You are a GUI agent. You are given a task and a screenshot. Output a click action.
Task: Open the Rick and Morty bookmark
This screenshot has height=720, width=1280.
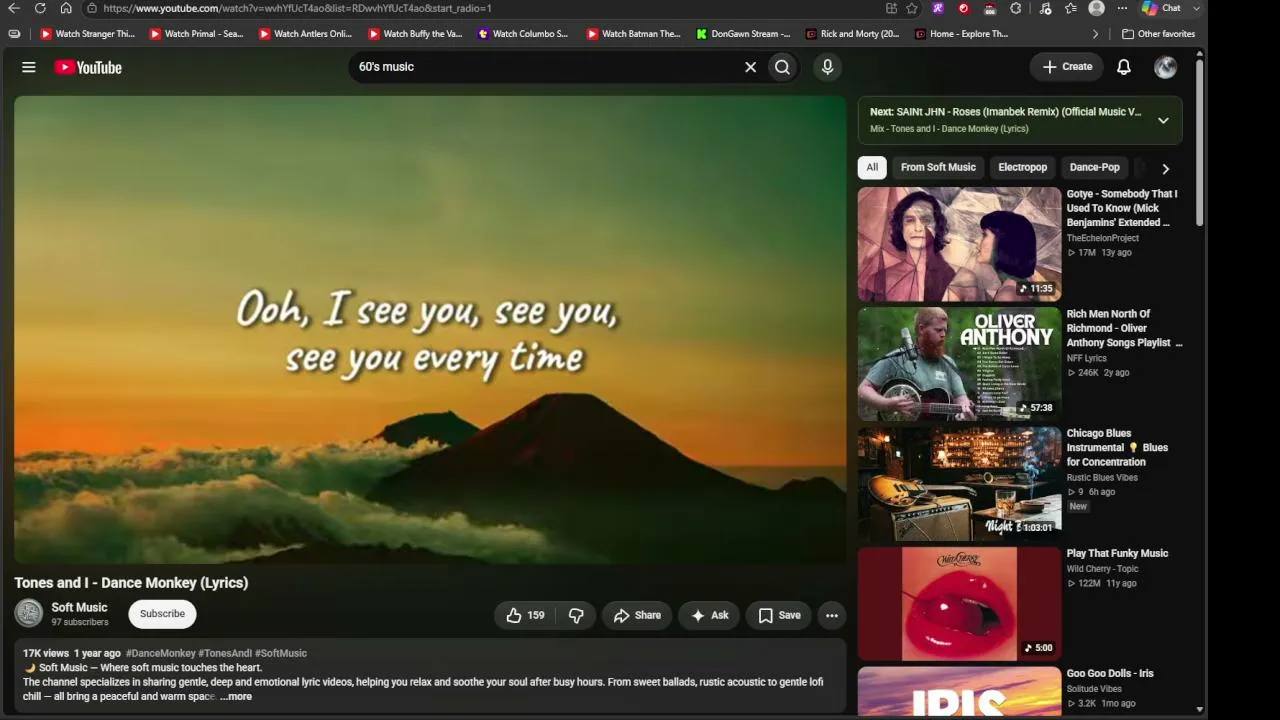click(853, 34)
